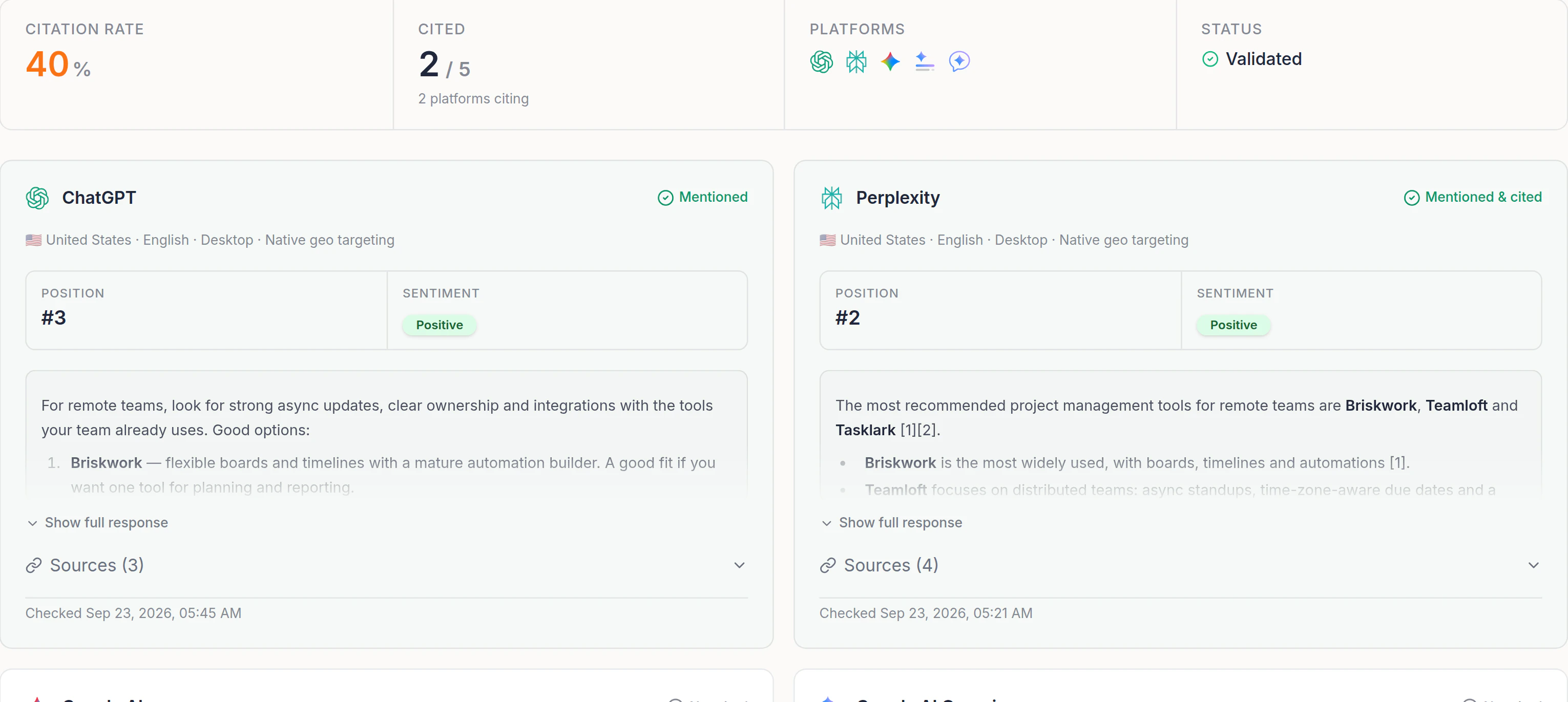Viewport: 1568px width, 702px height.
Task: Click the CITATION RATE label
Action: (x=85, y=29)
